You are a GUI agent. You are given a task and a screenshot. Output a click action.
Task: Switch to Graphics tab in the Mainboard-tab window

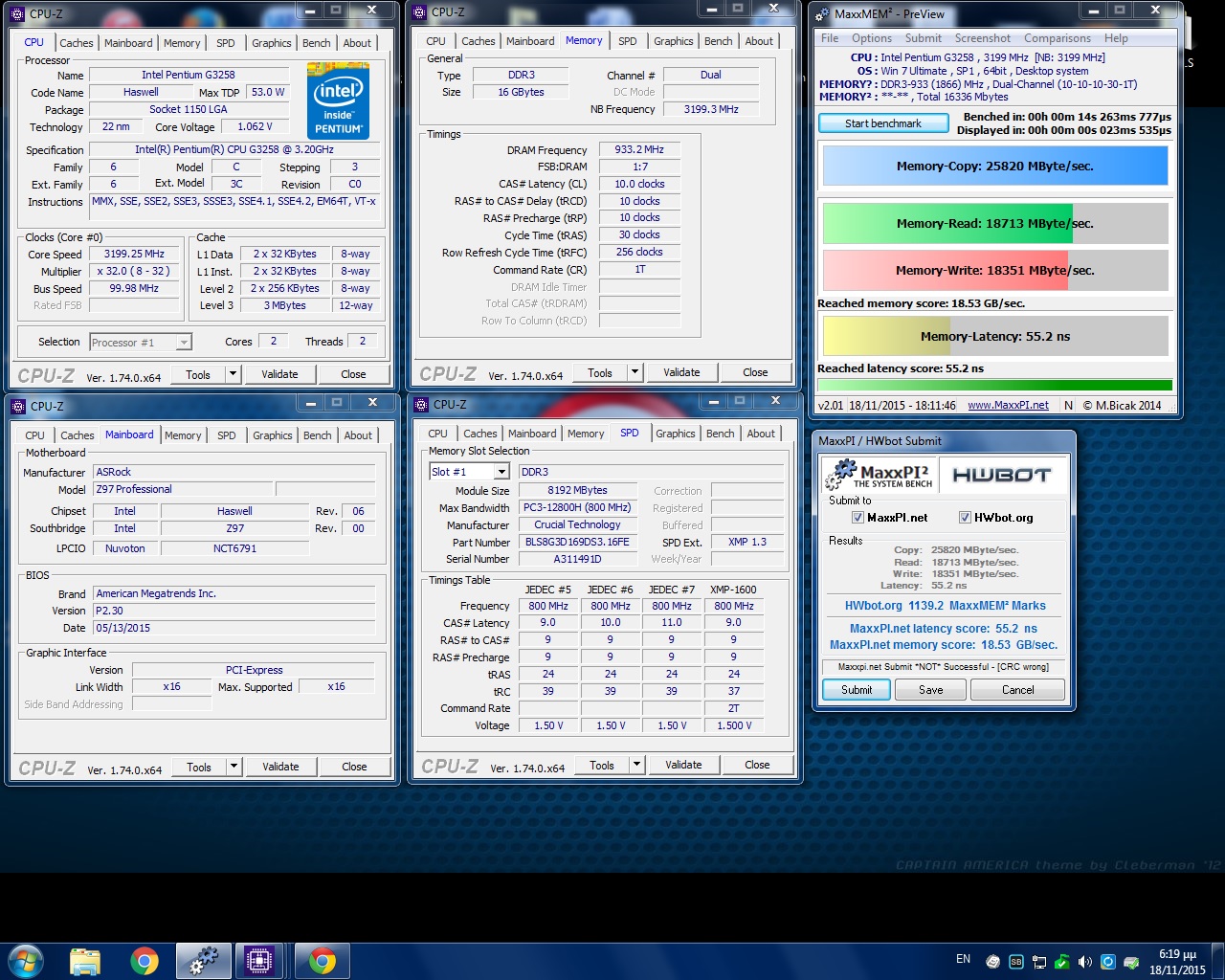(x=273, y=435)
